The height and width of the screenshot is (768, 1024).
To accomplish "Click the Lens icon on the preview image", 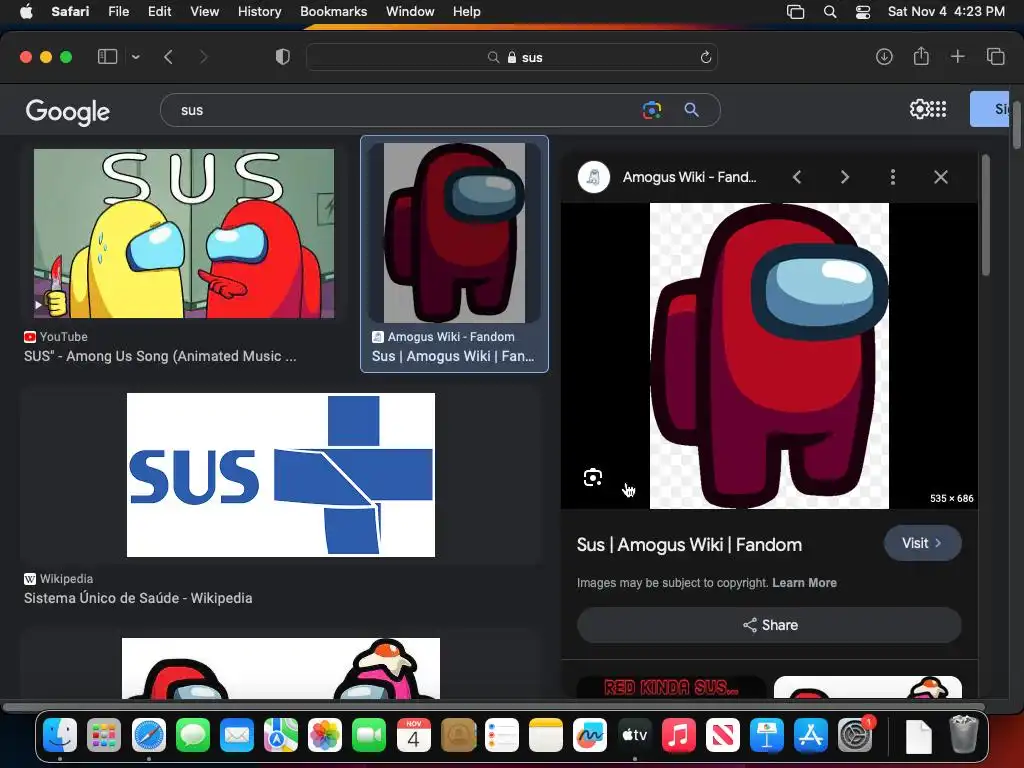I will (x=592, y=477).
